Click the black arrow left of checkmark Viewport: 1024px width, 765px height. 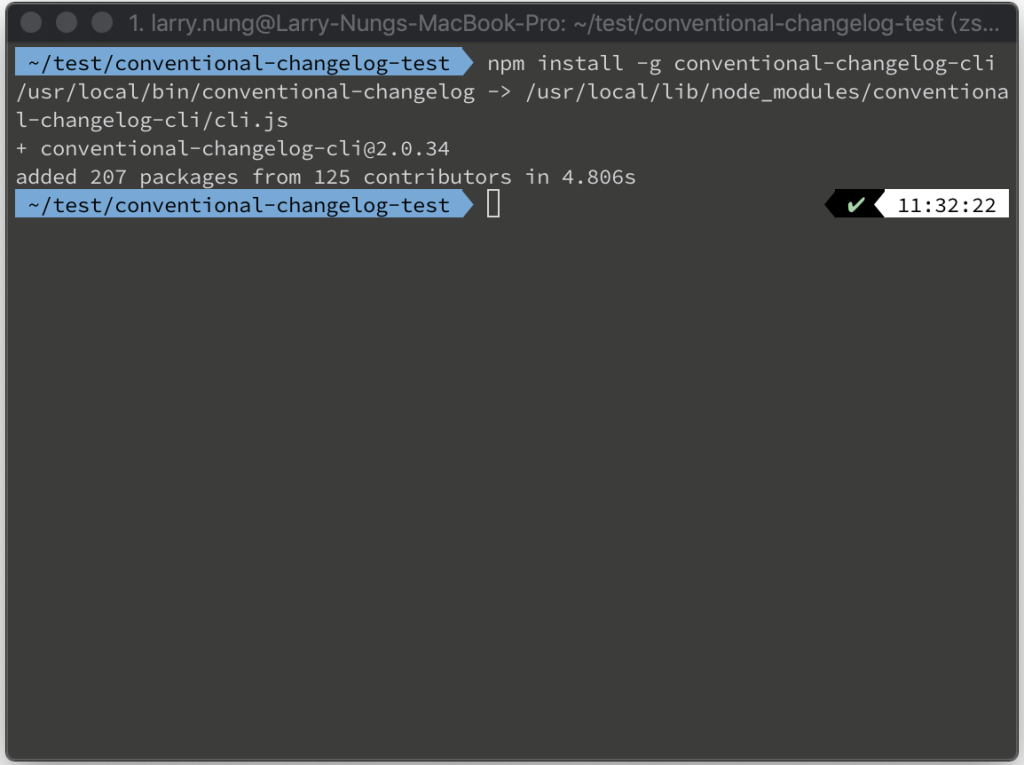click(x=831, y=204)
